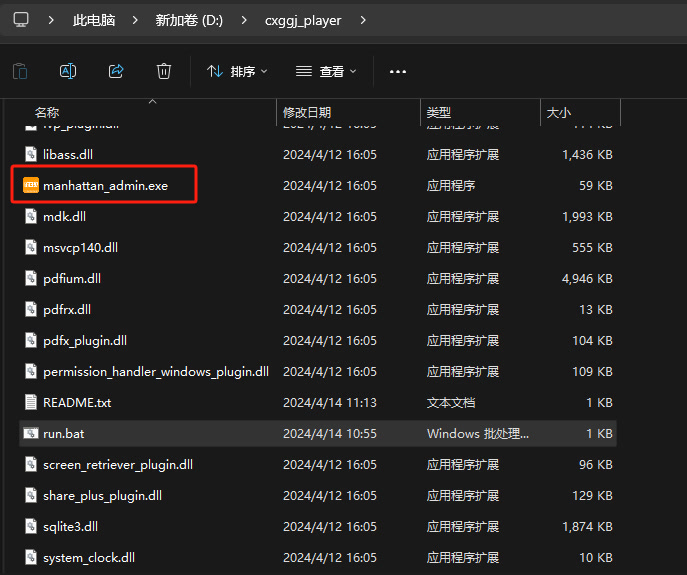
Task: Select file name msvcp140.dll
Action: click(81, 248)
